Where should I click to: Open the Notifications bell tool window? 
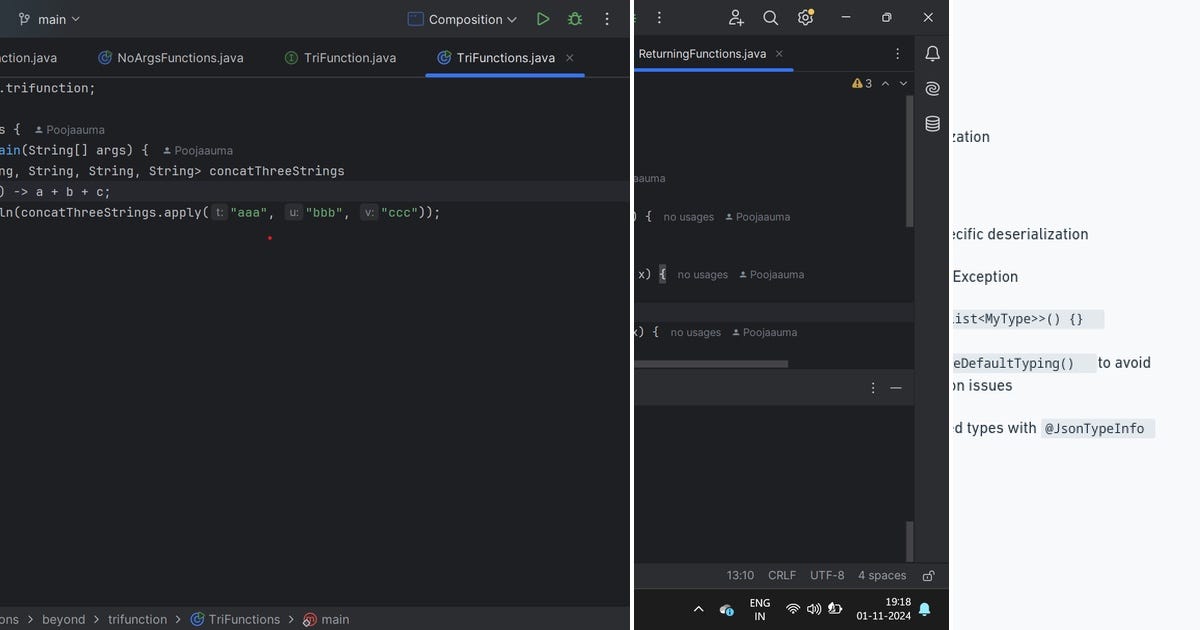click(932, 54)
